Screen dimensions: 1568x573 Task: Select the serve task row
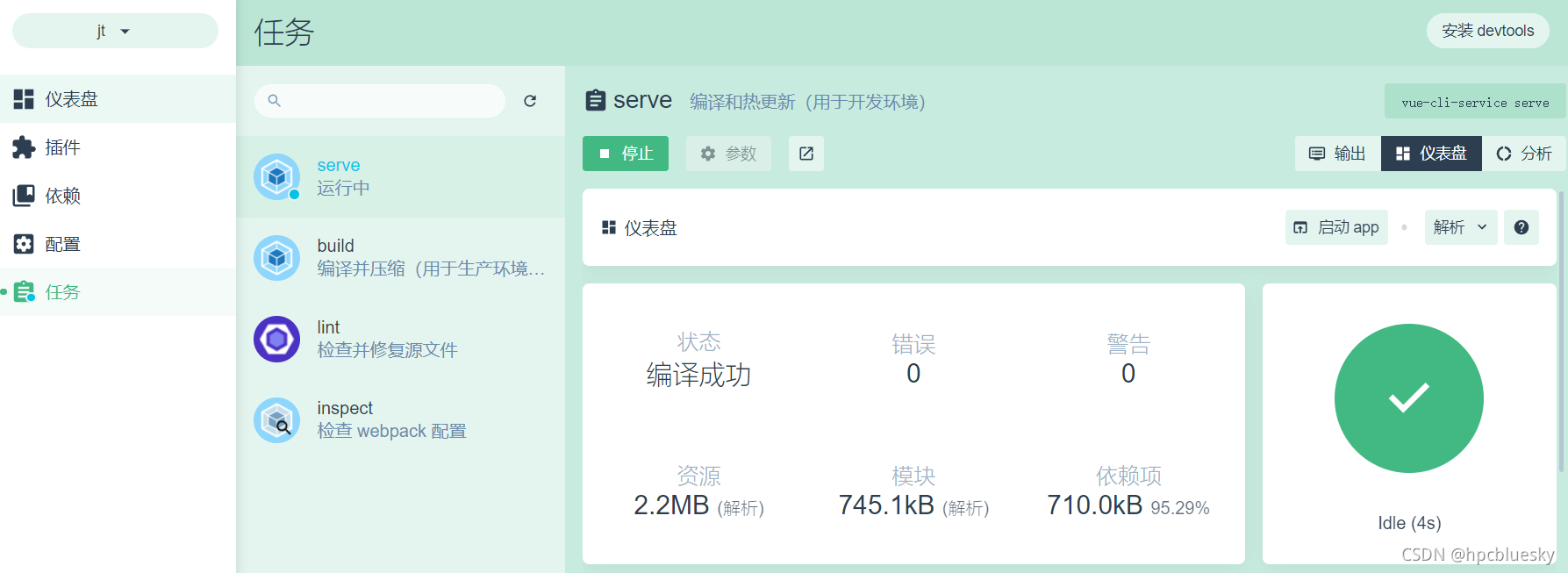(x=400, y=176)
